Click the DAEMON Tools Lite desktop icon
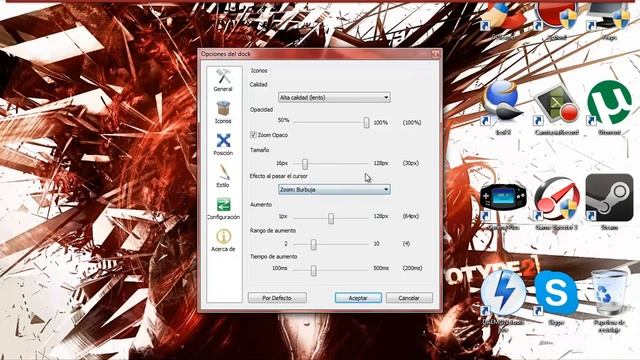The image size is (640, 360). click(503, 300)
